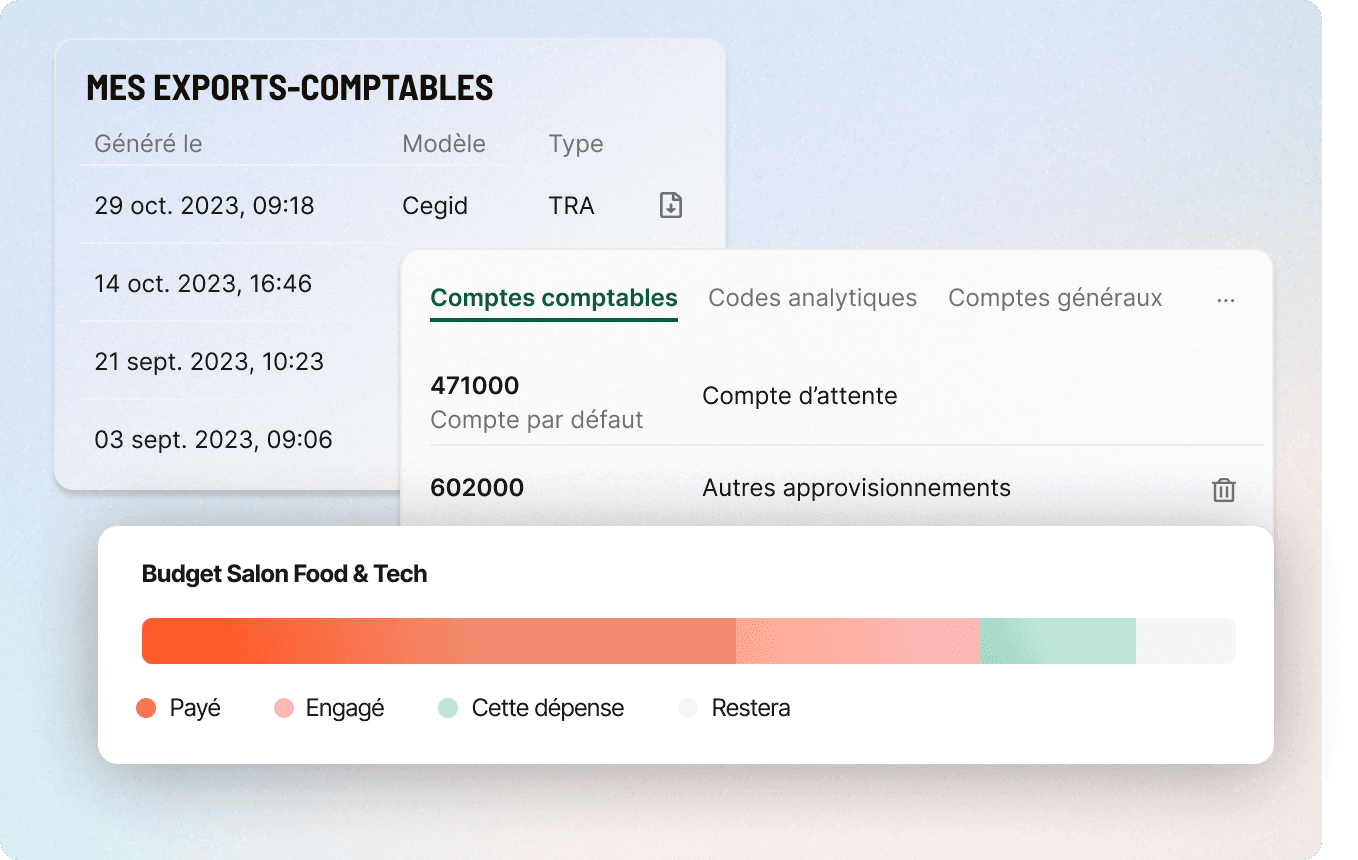
Task: Click the green segment of the budget bar
Action: [1057, 640]
